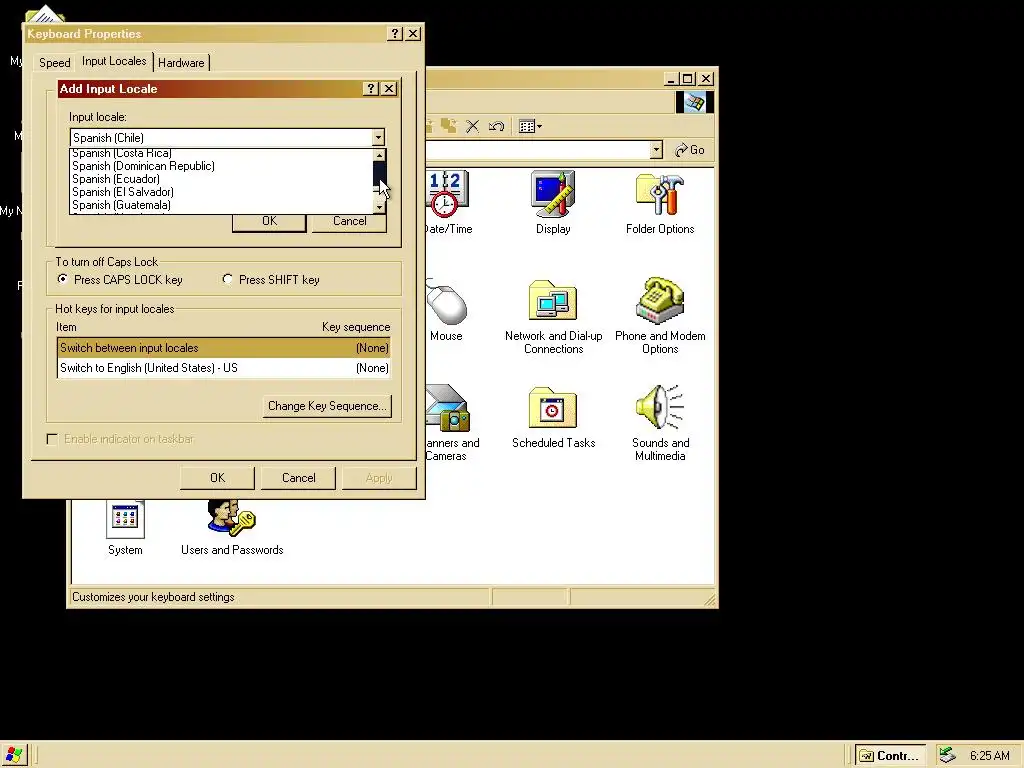Open the Folder Options icon
Viewport: 1024px width, 768px height.
tap(660, 193)
